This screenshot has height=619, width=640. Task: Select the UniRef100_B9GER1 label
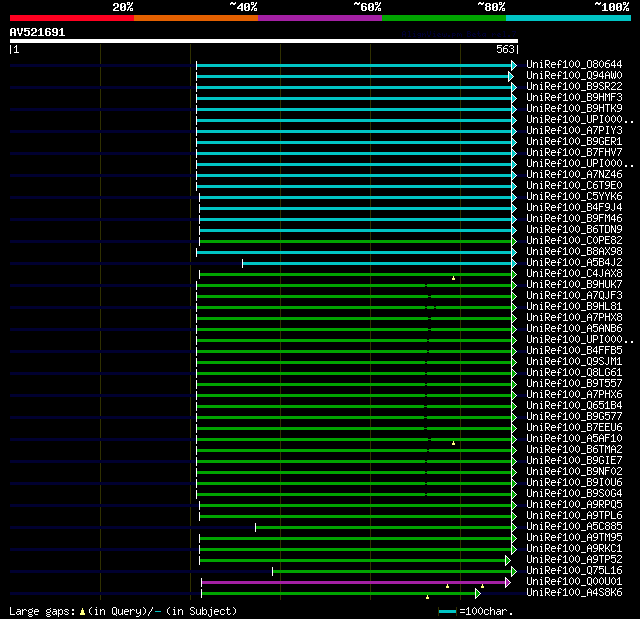coord(574,142)
